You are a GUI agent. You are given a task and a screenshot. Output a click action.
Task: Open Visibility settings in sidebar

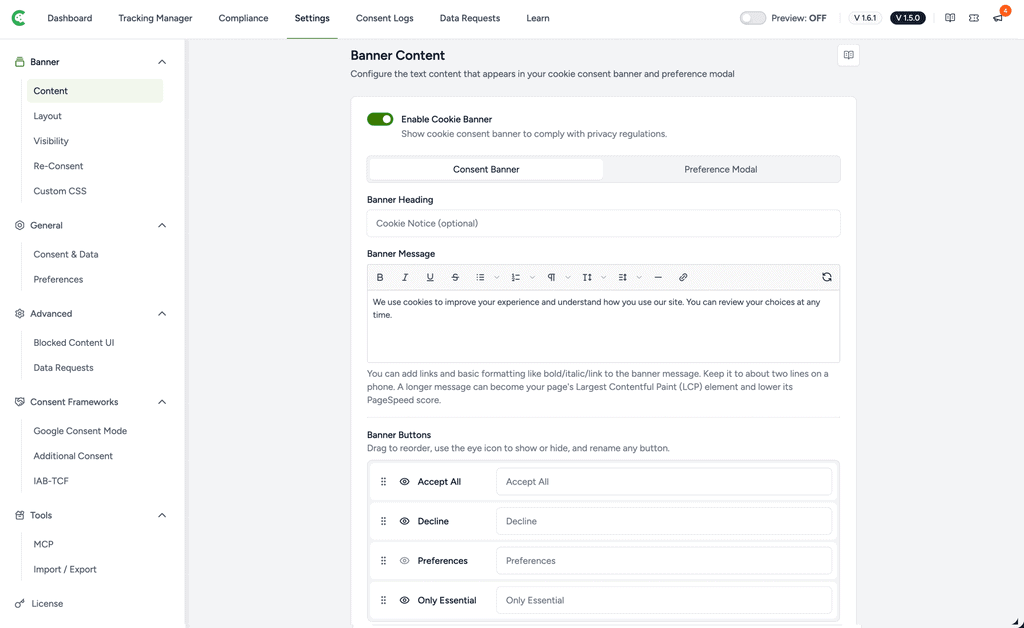click(51, 141)
